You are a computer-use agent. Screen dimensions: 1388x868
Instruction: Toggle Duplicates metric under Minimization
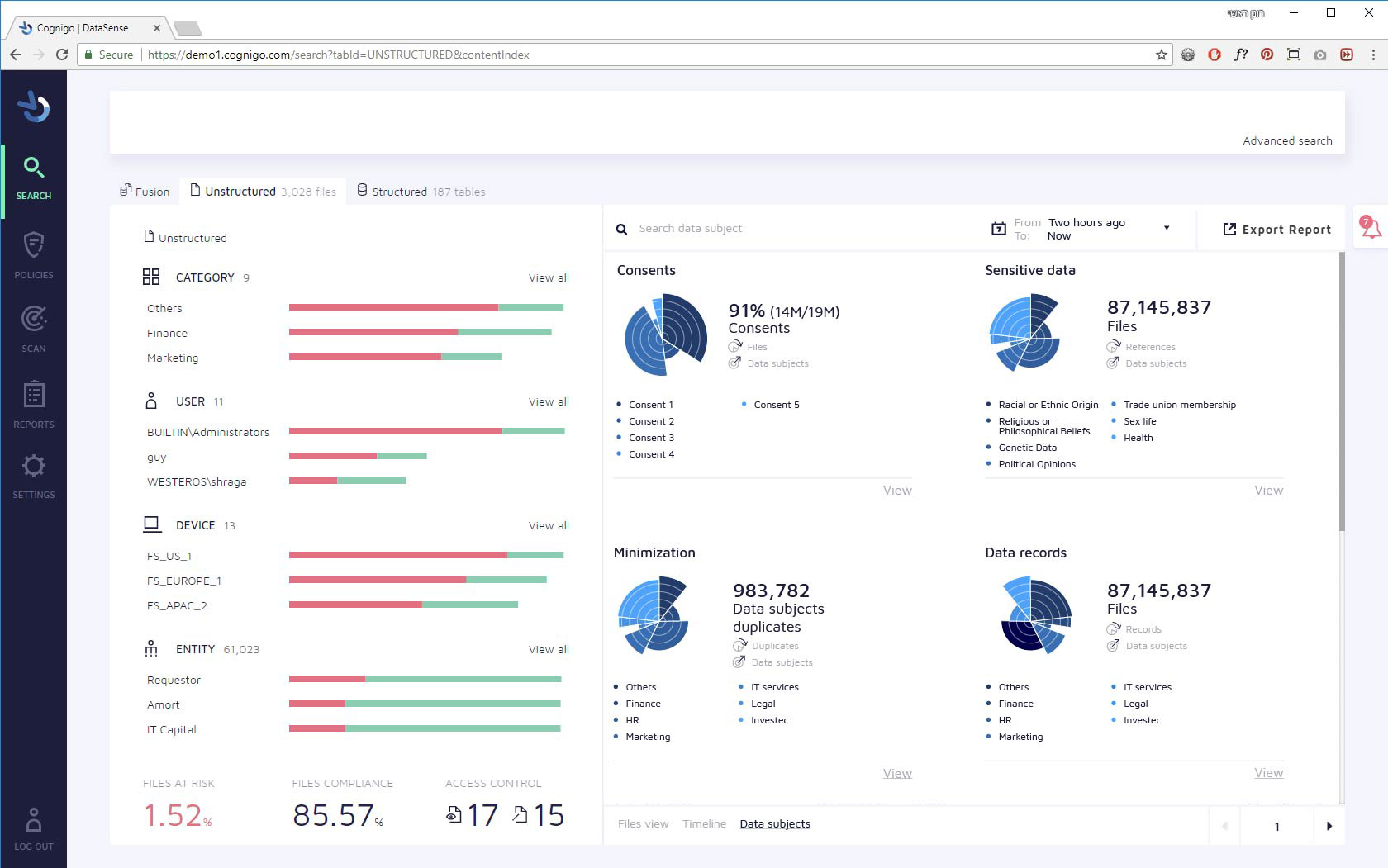766,646
